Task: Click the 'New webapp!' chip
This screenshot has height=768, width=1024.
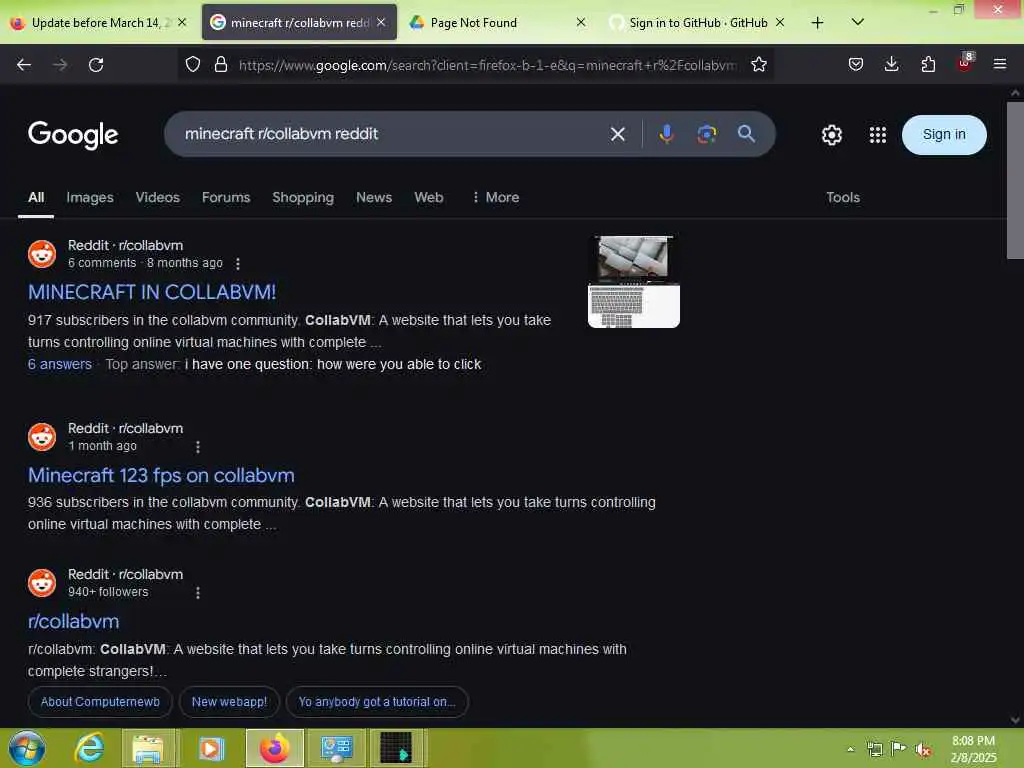Action: tap(229, 702)
